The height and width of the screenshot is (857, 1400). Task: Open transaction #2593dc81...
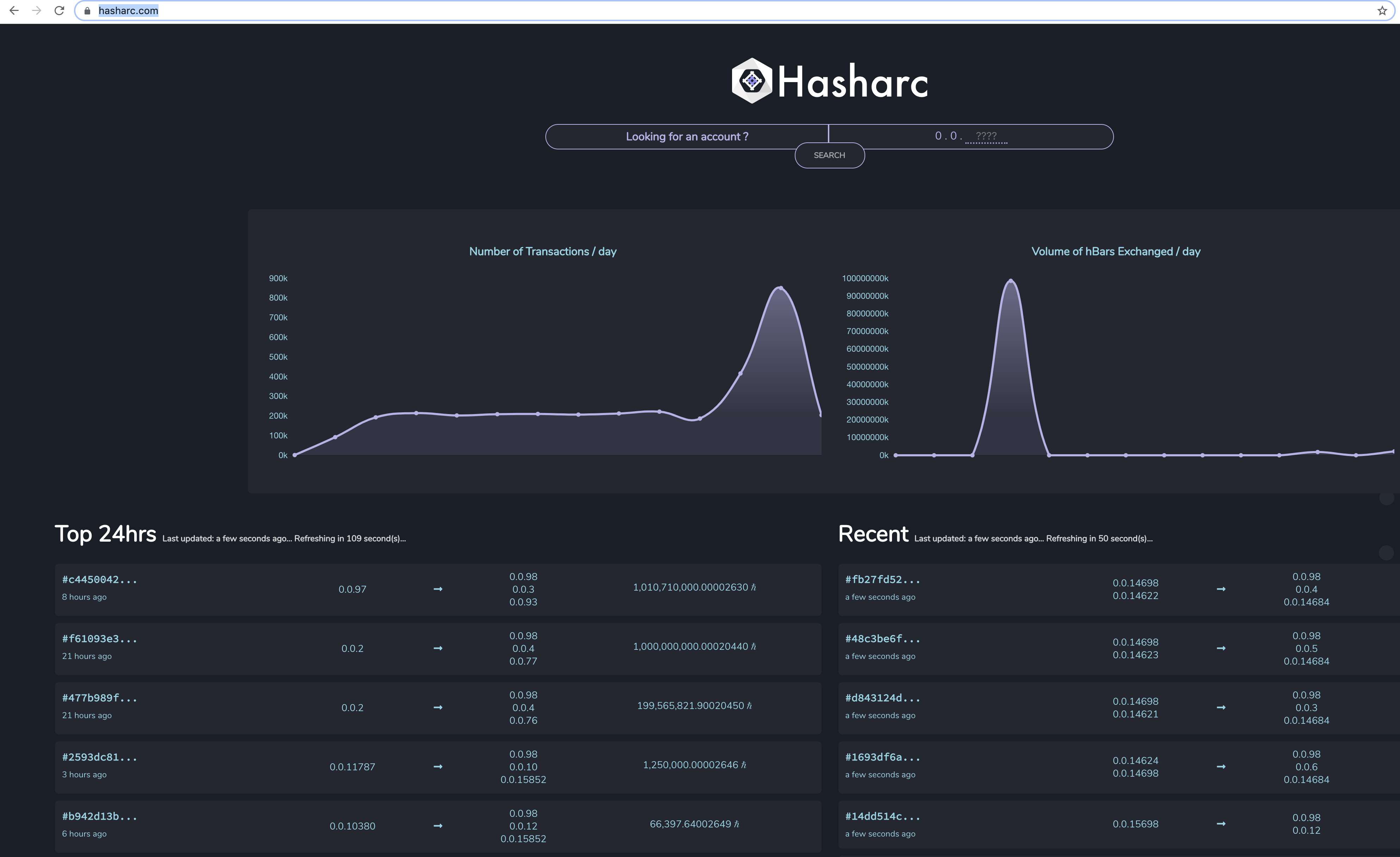99,757
